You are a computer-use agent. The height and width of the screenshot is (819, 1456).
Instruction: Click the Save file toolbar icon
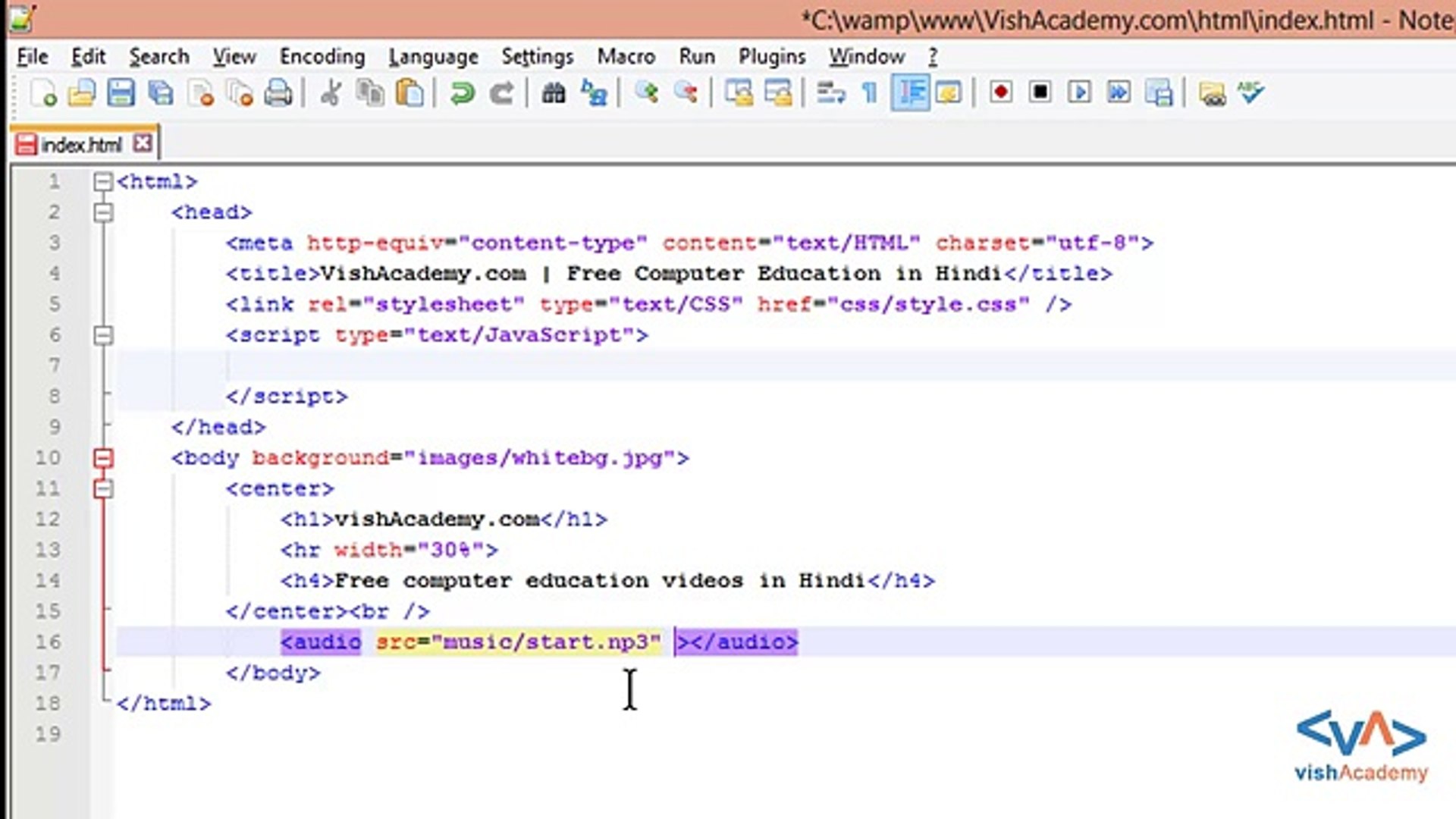tap(121, 93)
